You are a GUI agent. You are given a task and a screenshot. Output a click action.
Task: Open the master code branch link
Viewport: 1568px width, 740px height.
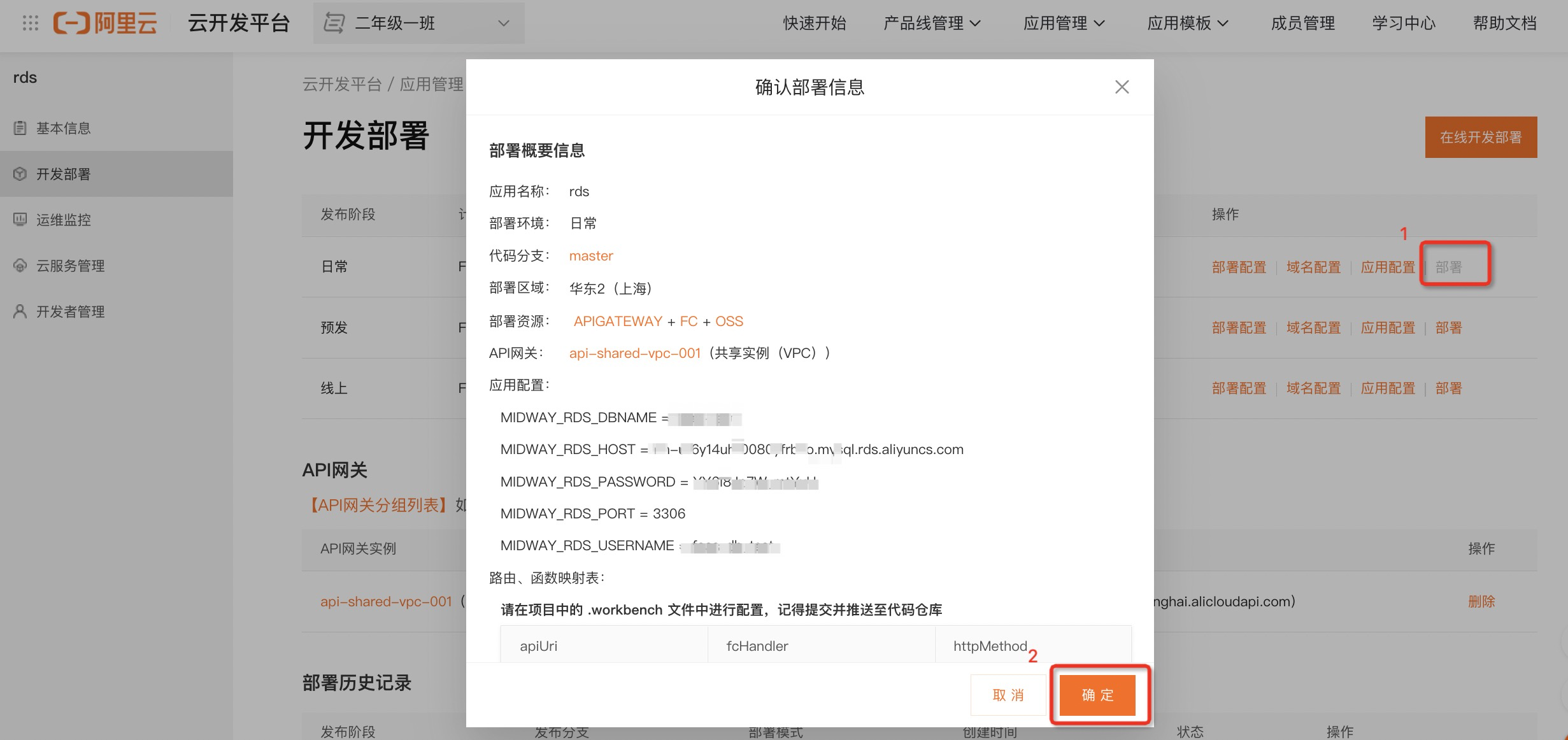[x=591, y=256]
